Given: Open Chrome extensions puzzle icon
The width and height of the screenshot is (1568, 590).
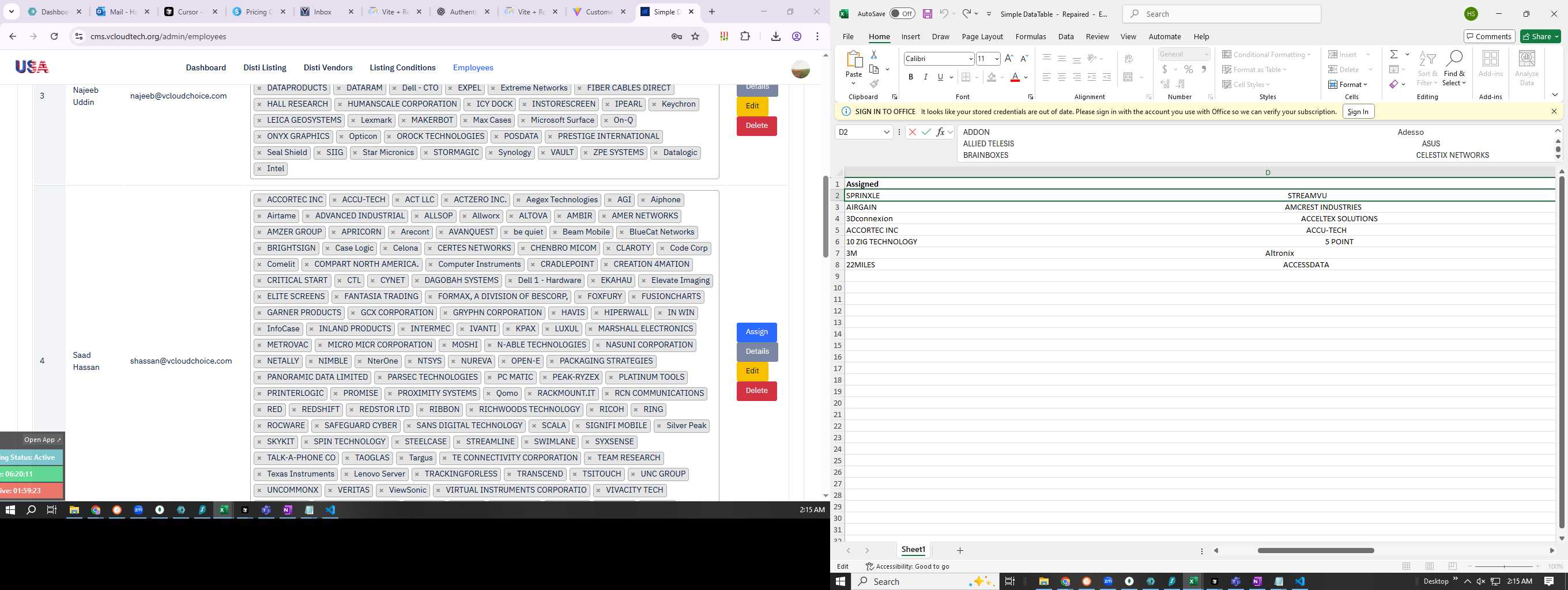Looking at the screenshot, I should [745, 36].
